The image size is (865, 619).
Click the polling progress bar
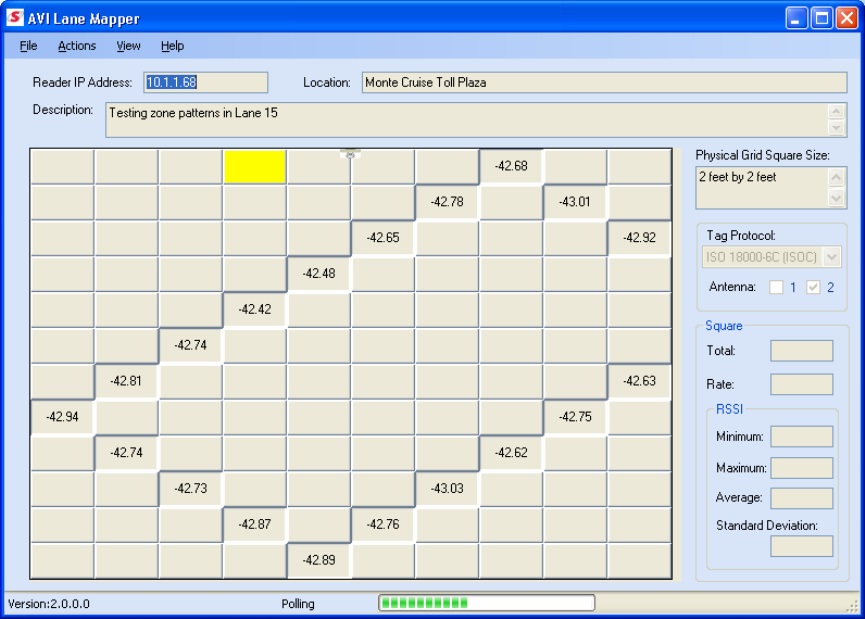(x=487, y=602)
